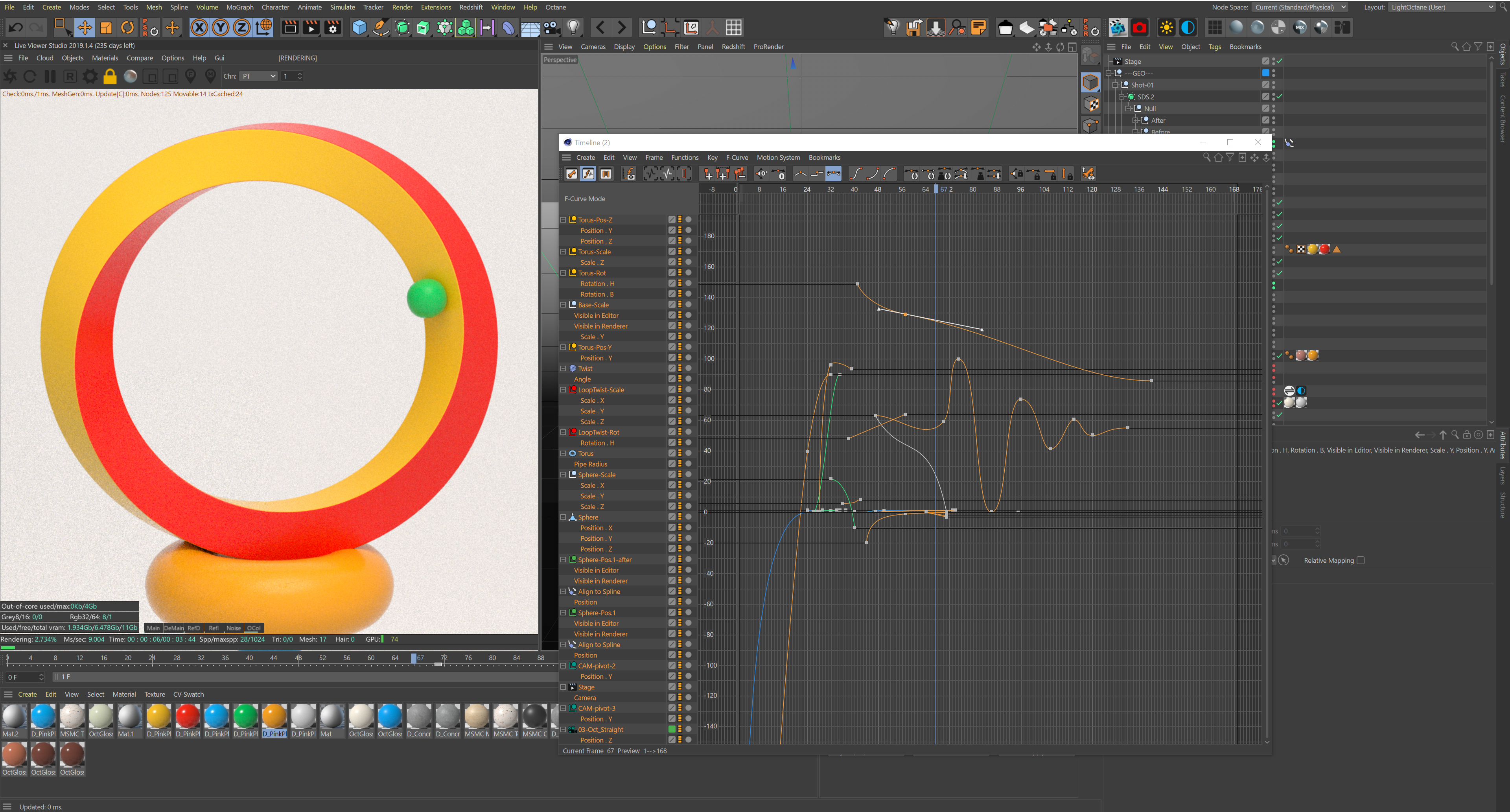Collapse the Torus-Rot track group

point(563,273)
